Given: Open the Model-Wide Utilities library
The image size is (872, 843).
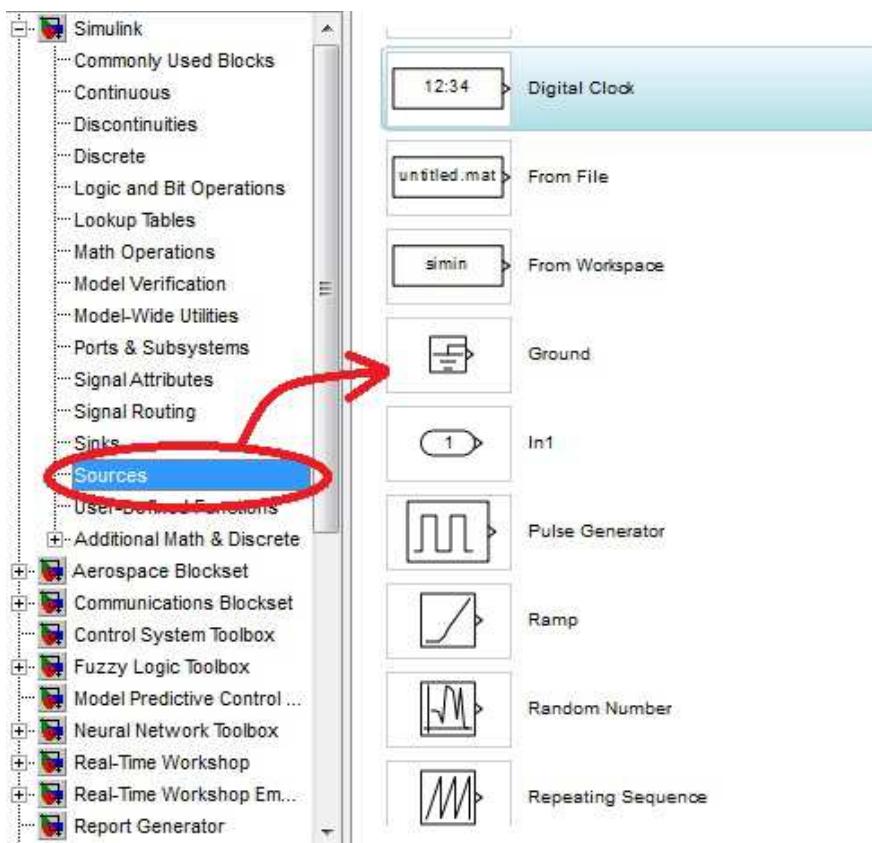Looking at the screenshot, I should click(x=156, y=316).
